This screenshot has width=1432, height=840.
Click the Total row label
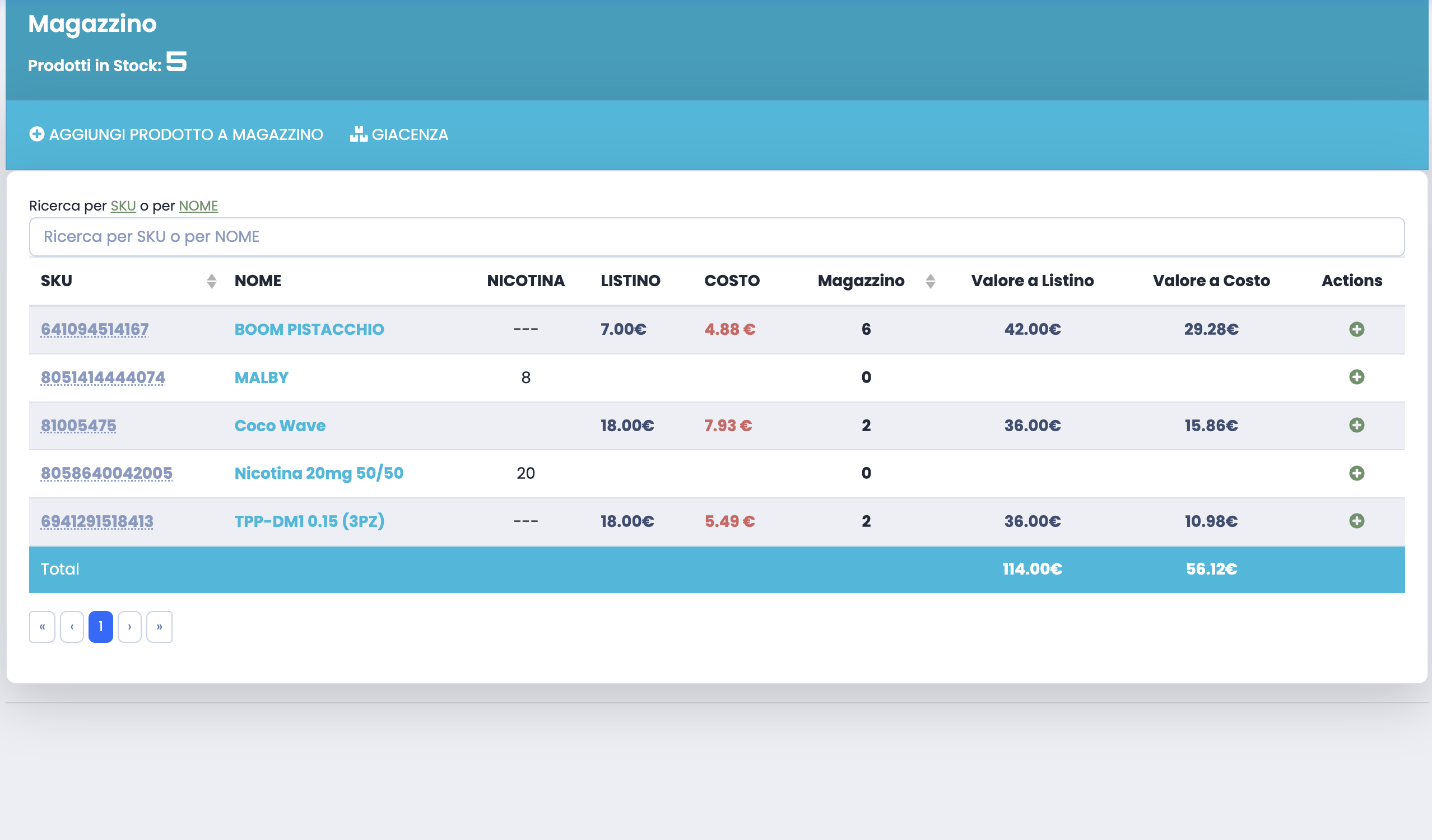[x=59, y=569]
